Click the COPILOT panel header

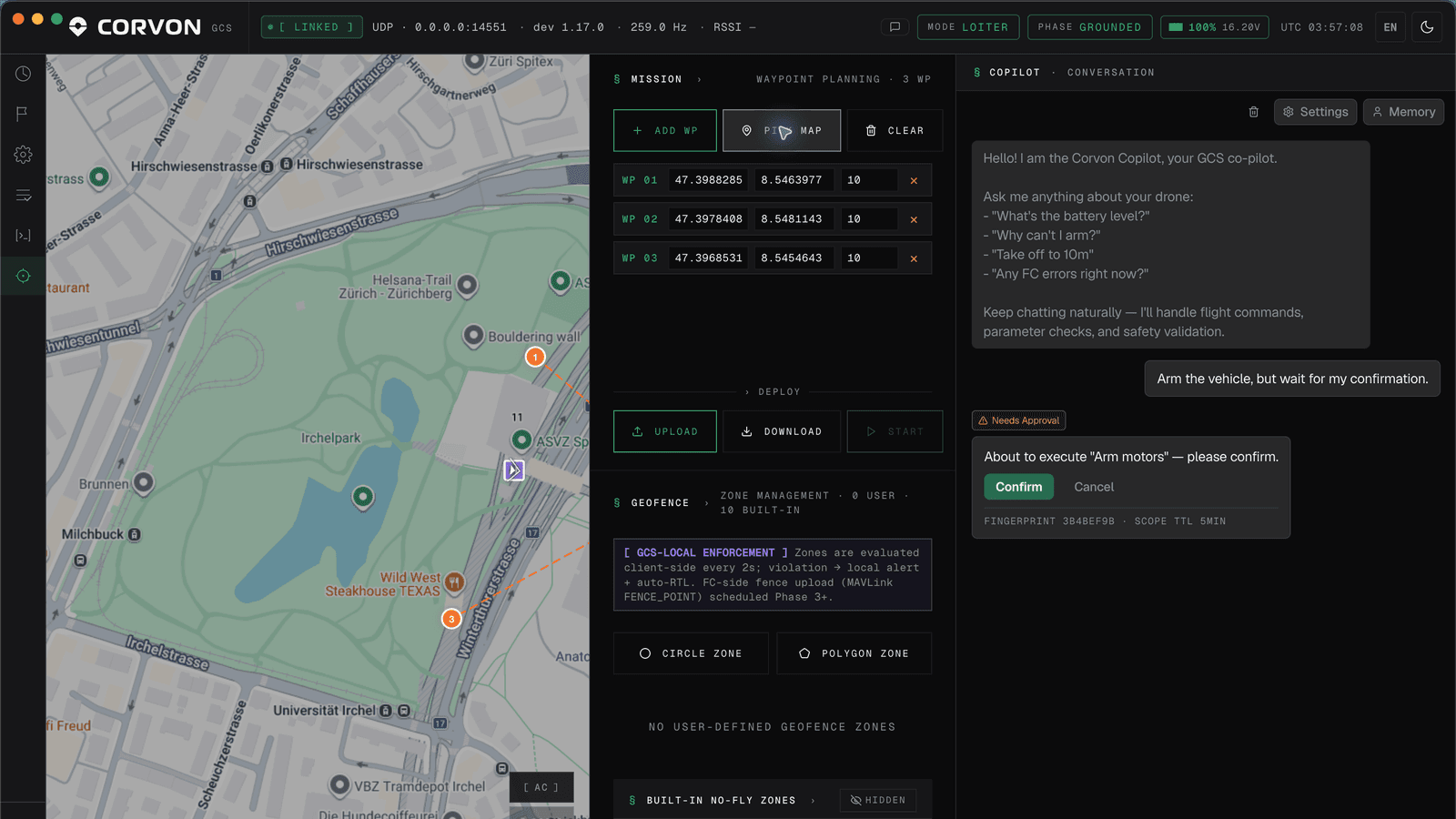click(1015, 72)
